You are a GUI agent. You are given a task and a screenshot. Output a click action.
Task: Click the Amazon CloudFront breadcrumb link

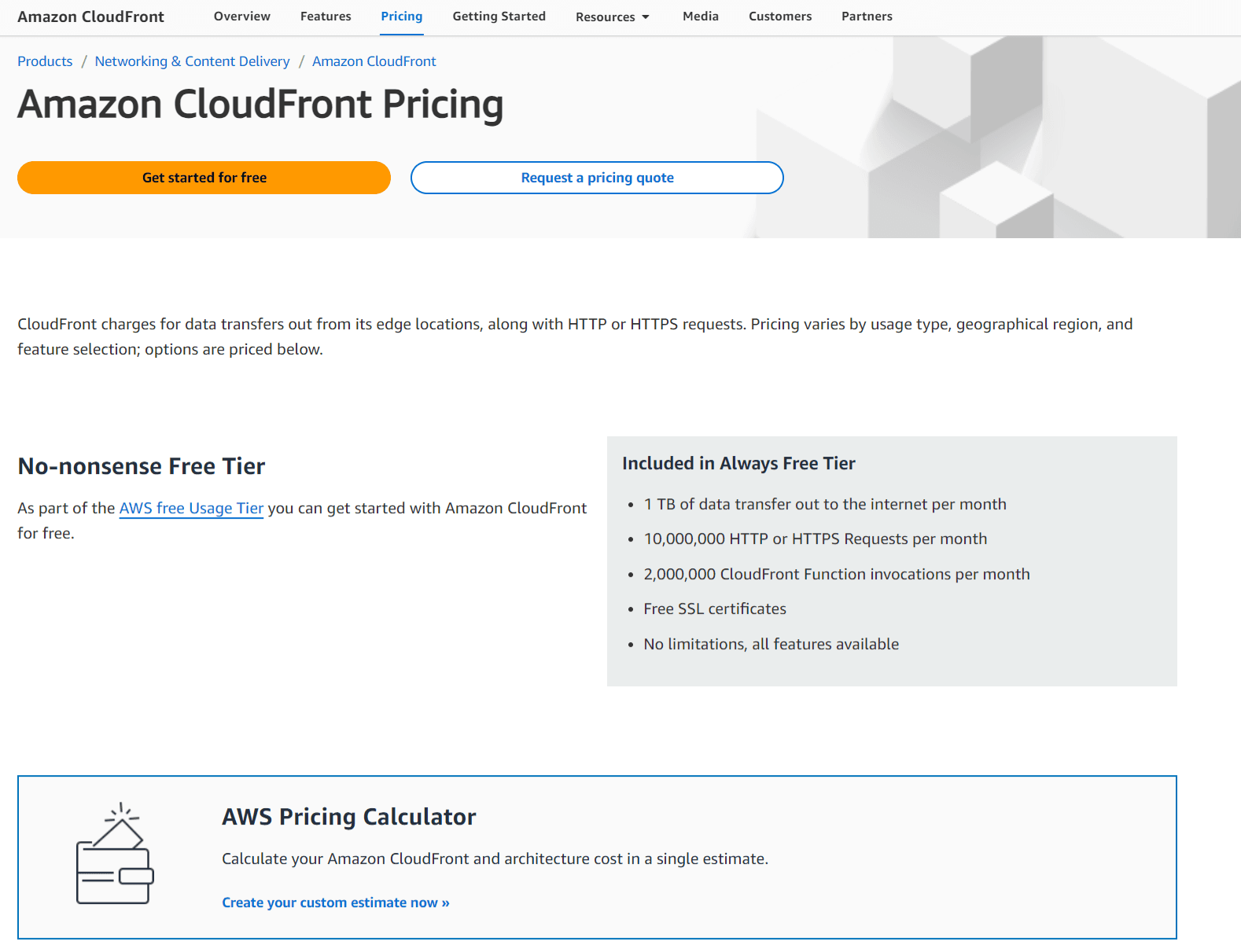(x=374, y=61)
